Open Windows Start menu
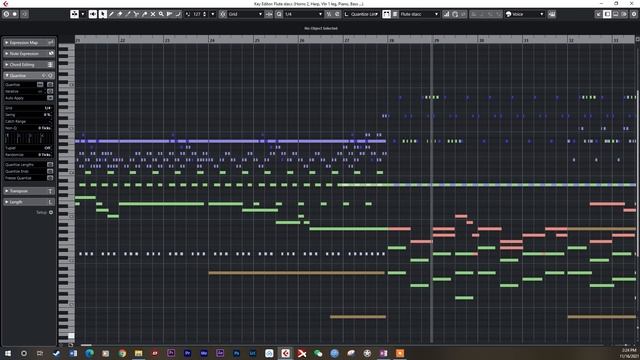Screen dimensions: 640x360 (x=7, y=353)
